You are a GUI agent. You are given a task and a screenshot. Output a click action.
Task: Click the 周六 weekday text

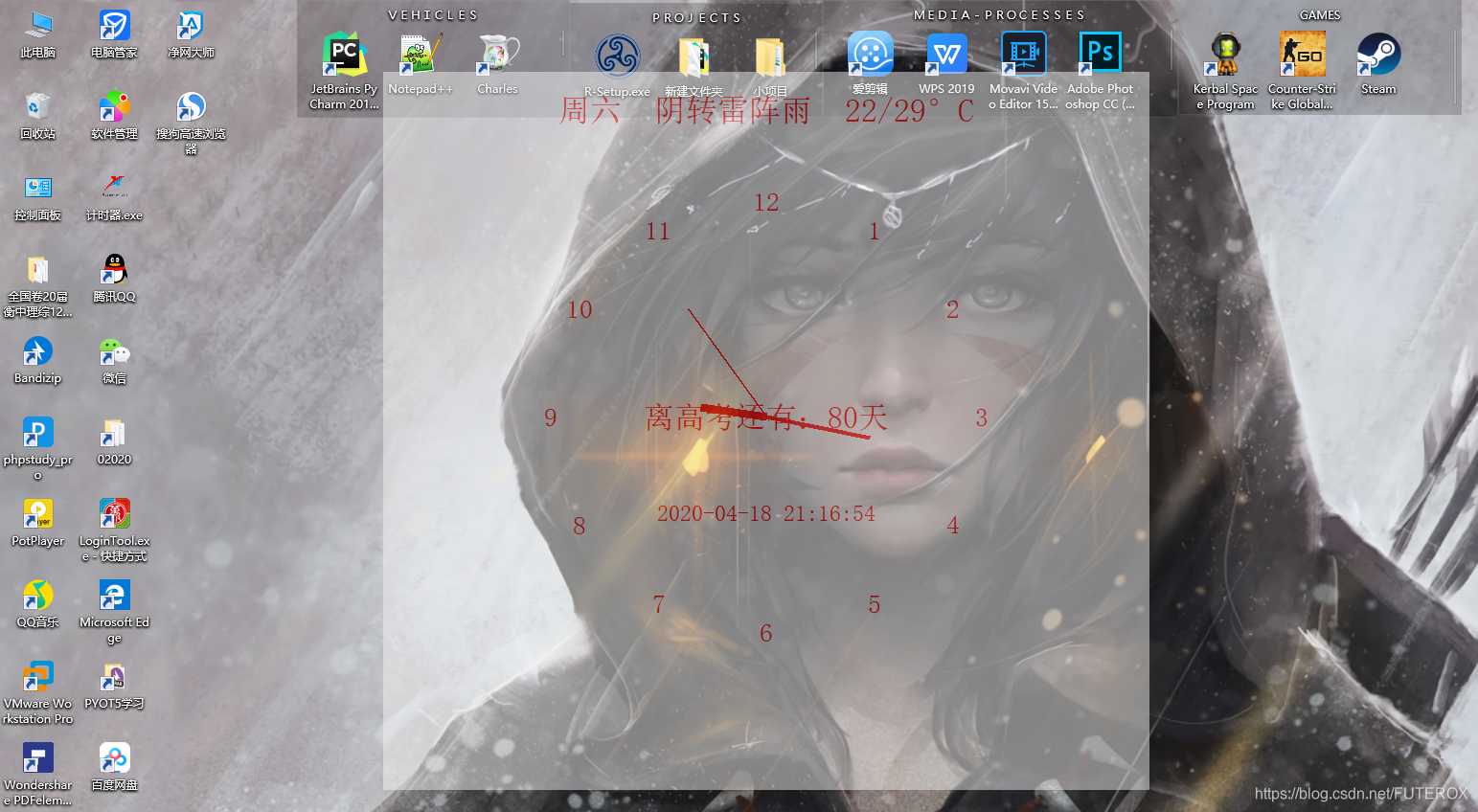coord(590,111)
